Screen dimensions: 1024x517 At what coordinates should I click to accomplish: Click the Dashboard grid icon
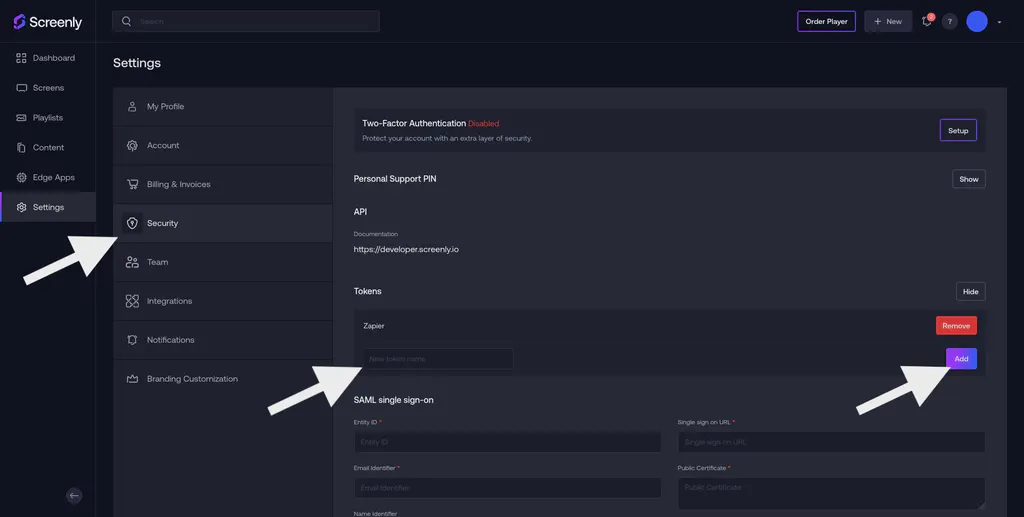click(x=22, y=58)
